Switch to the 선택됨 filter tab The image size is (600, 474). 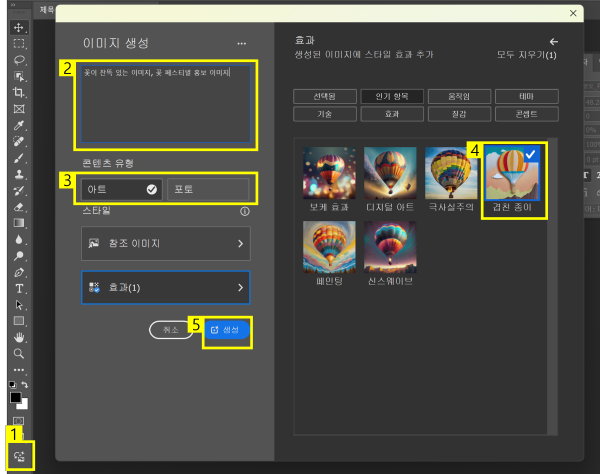(324, 96)
